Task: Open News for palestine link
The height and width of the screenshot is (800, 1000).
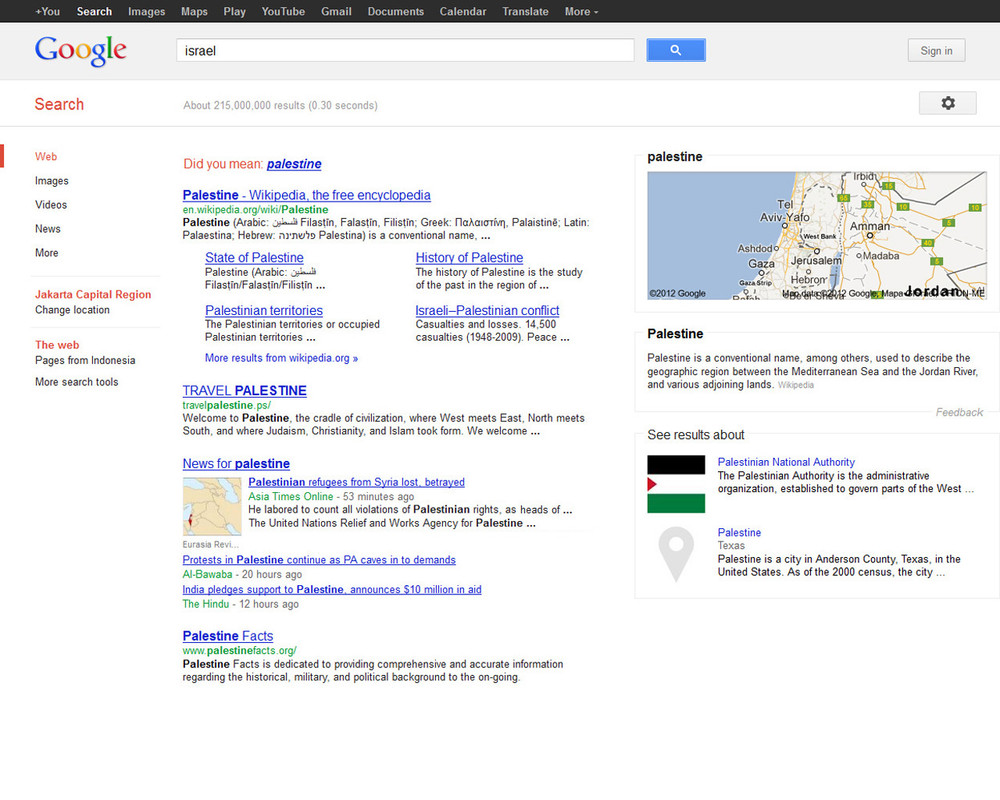Action: 236,464
